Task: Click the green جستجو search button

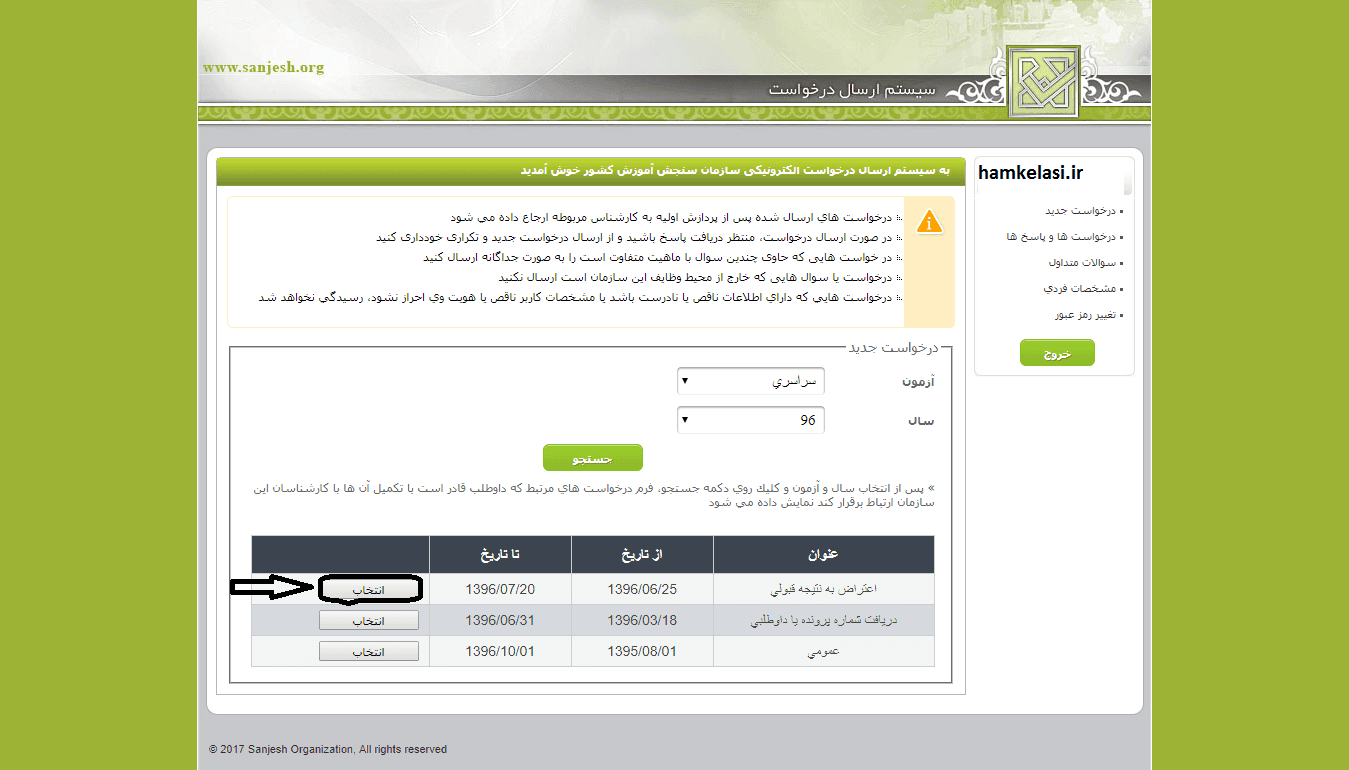Action: [592, 458]
